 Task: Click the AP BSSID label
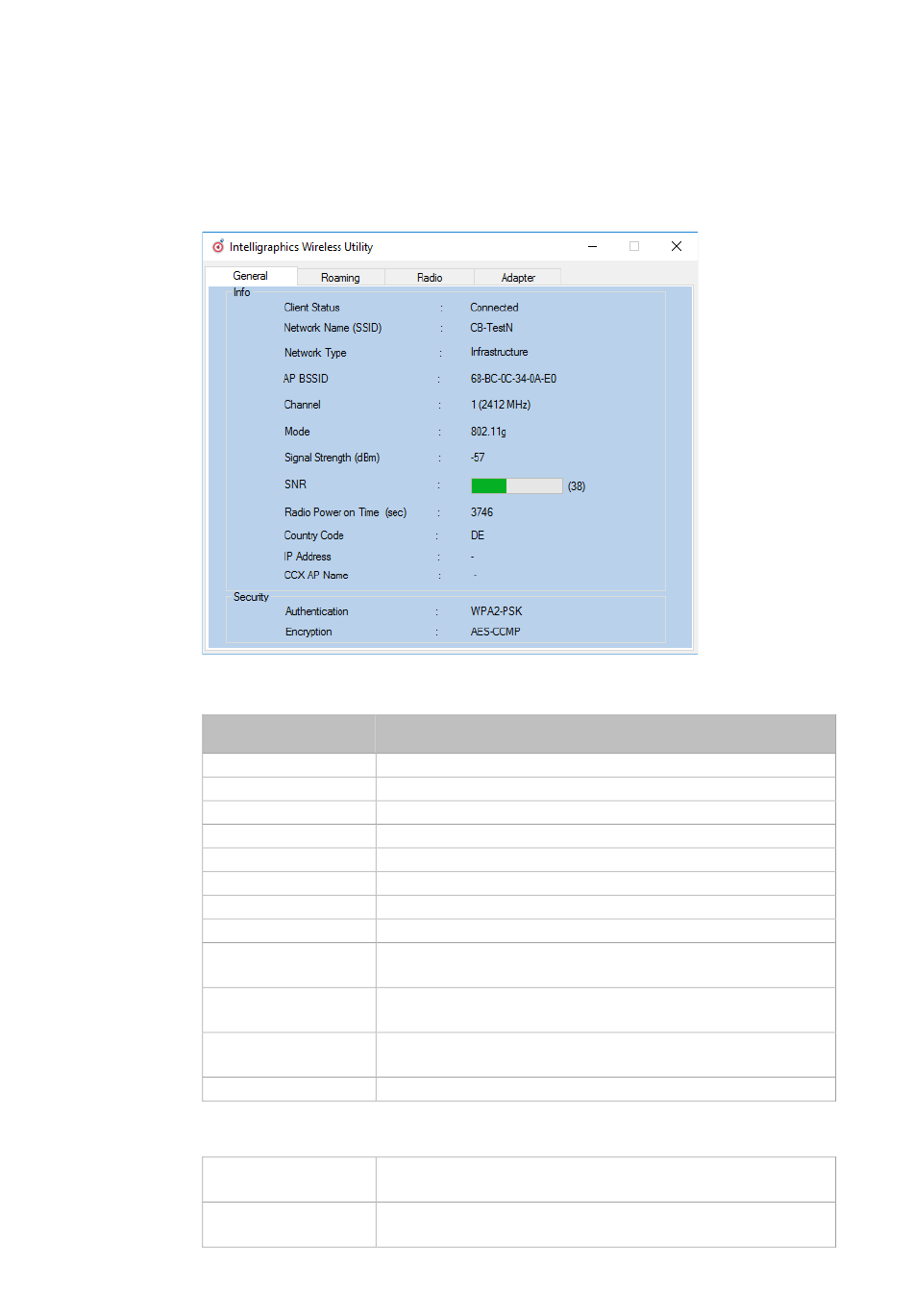(306, 379)
